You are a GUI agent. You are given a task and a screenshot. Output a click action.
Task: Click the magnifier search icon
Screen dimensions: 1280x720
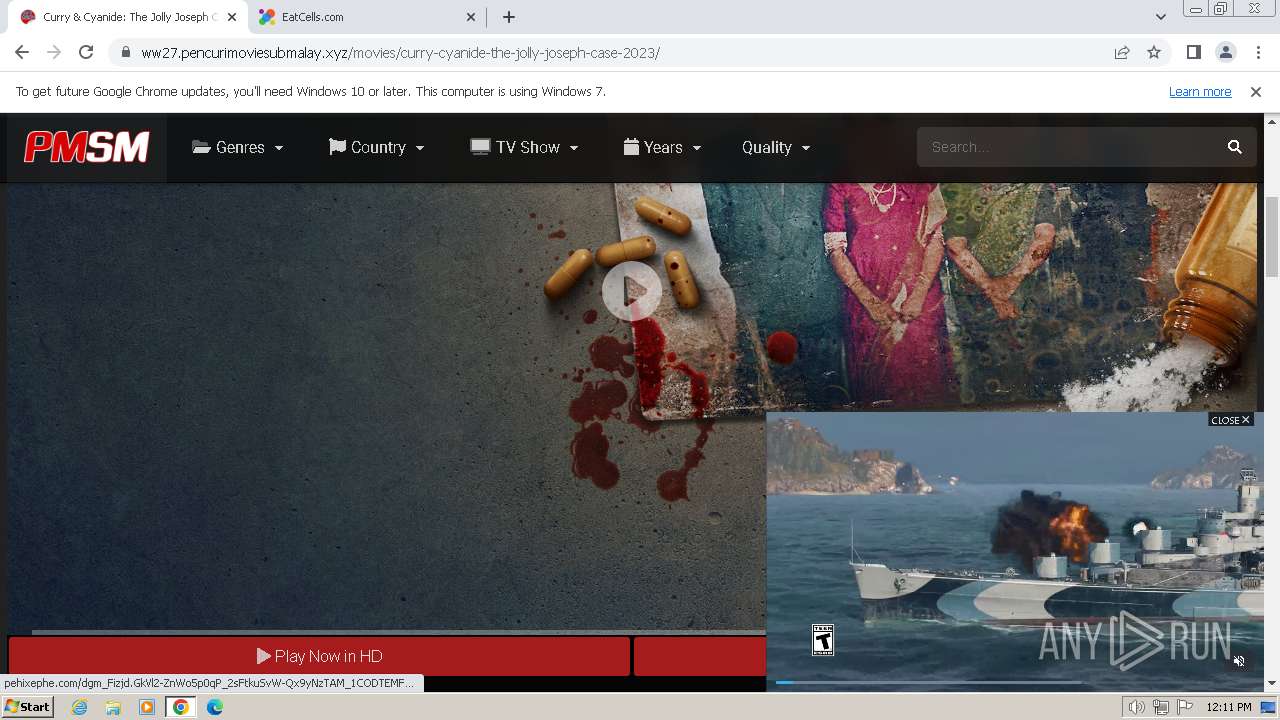pyautogui.click(x=1235, y=147)
